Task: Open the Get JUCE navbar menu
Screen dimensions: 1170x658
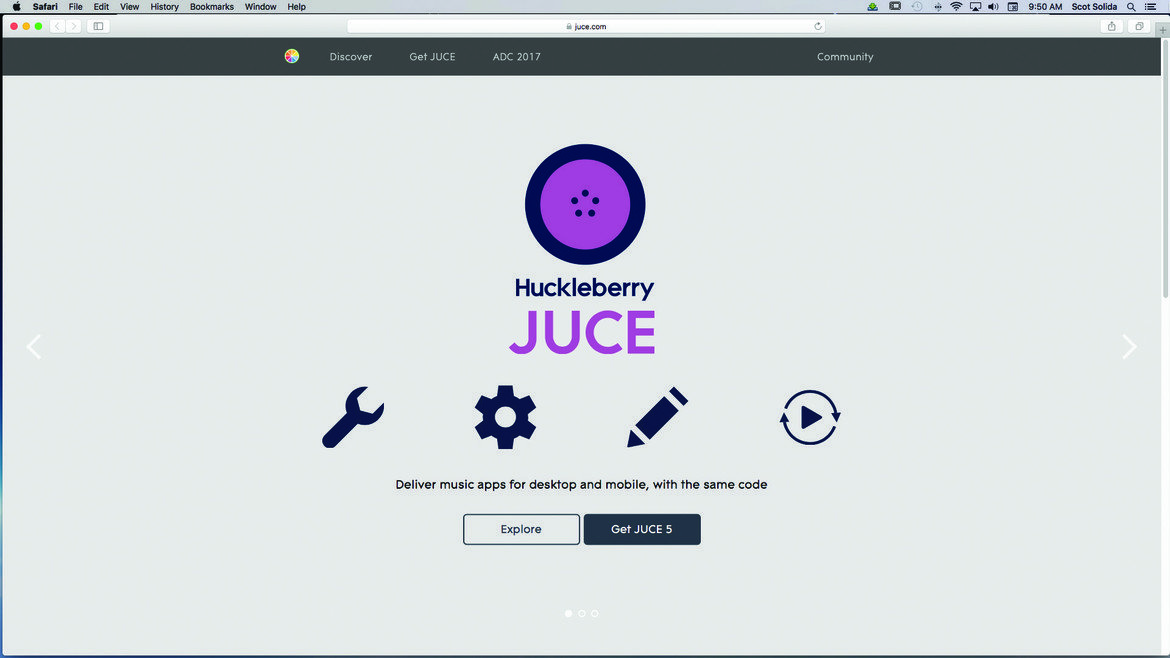Action: pyautogui.click(x=432, y=57)
